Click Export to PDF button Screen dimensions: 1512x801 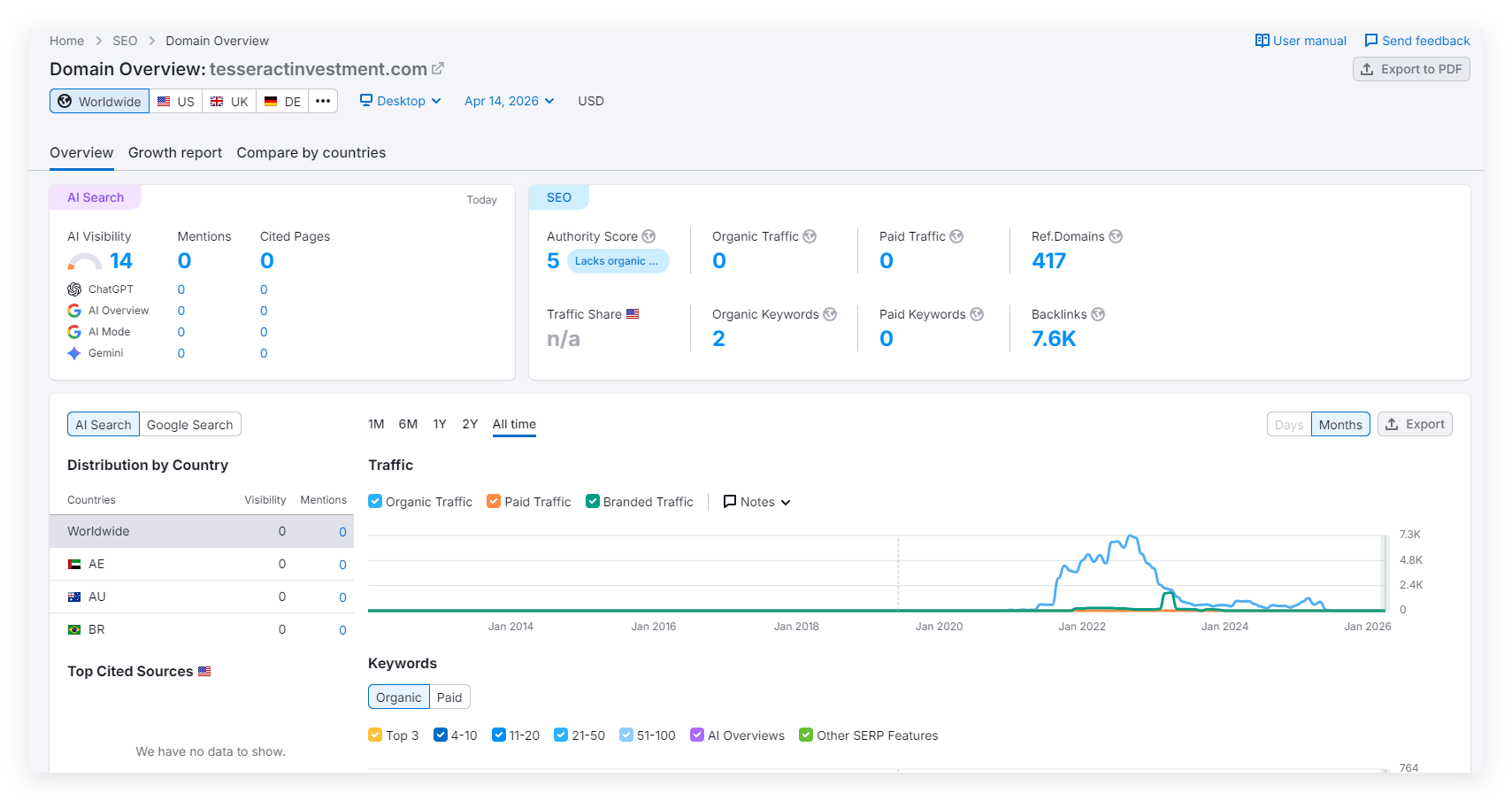pos(1411,69)
